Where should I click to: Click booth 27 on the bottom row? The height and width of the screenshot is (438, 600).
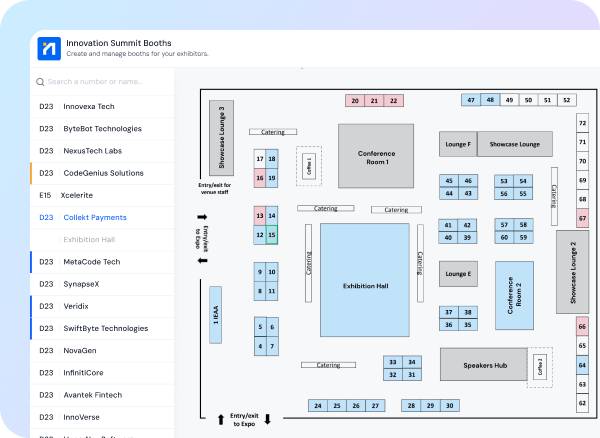coord(375,405)
